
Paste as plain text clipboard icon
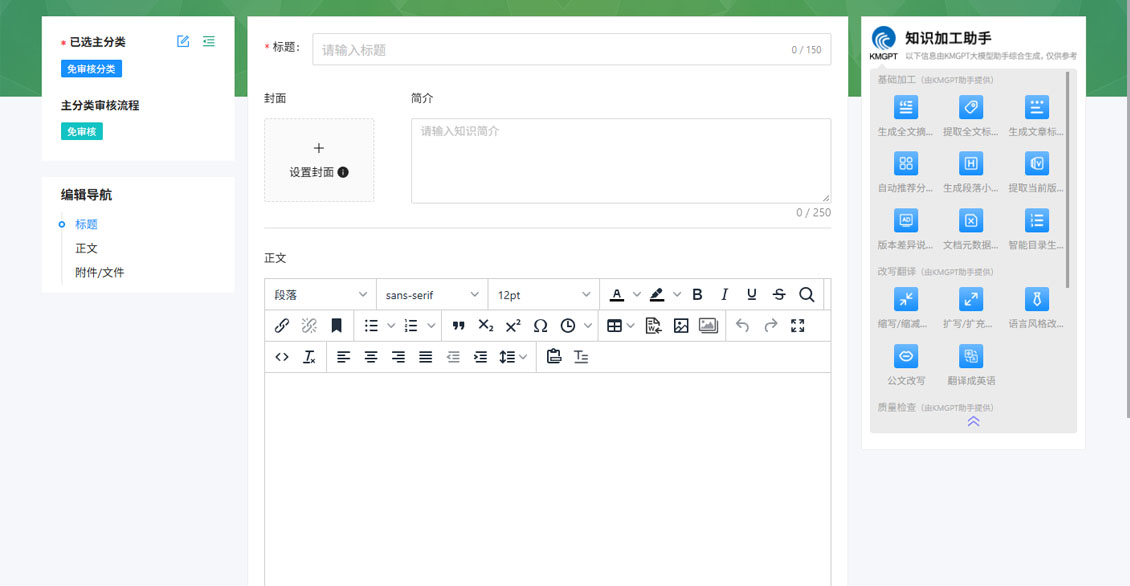(x=553, y=356)
